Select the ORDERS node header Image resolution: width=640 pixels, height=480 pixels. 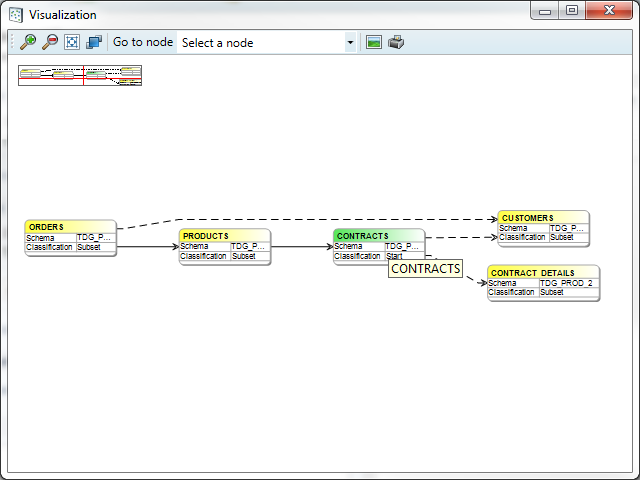click(x=70, y=227)
